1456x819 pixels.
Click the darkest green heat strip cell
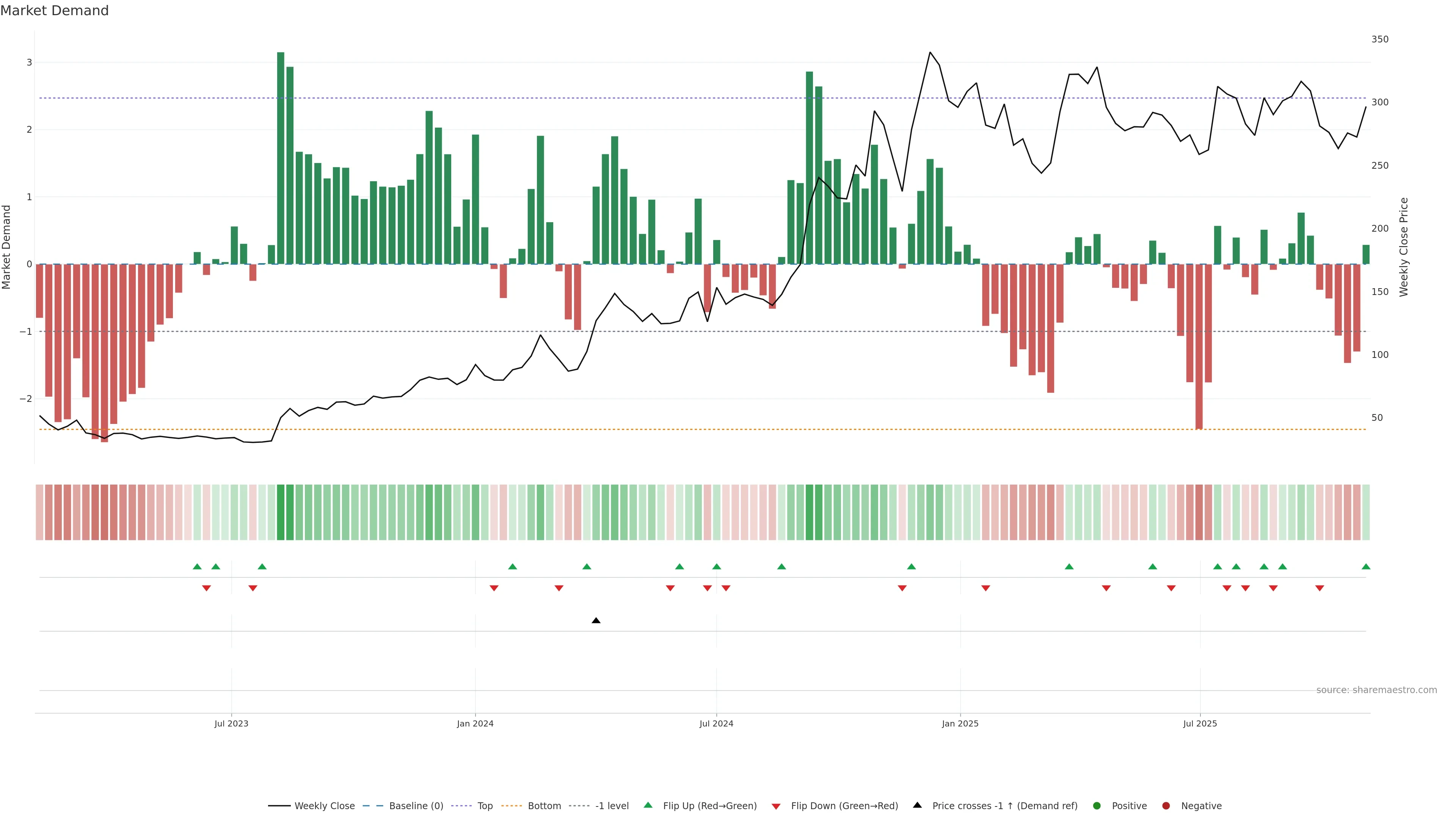[280, 512]
